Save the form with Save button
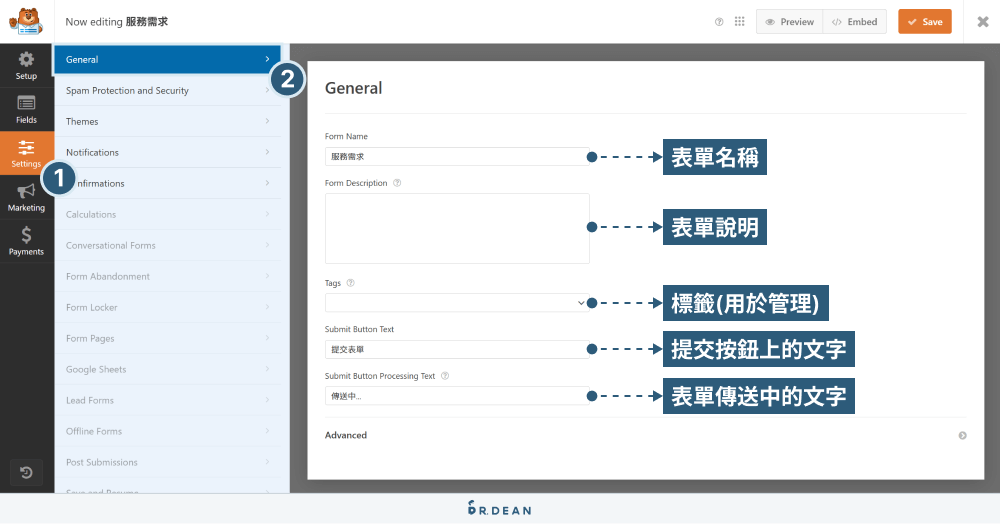The height and width of the screenshot is (524, 1000). coord(925,22)
